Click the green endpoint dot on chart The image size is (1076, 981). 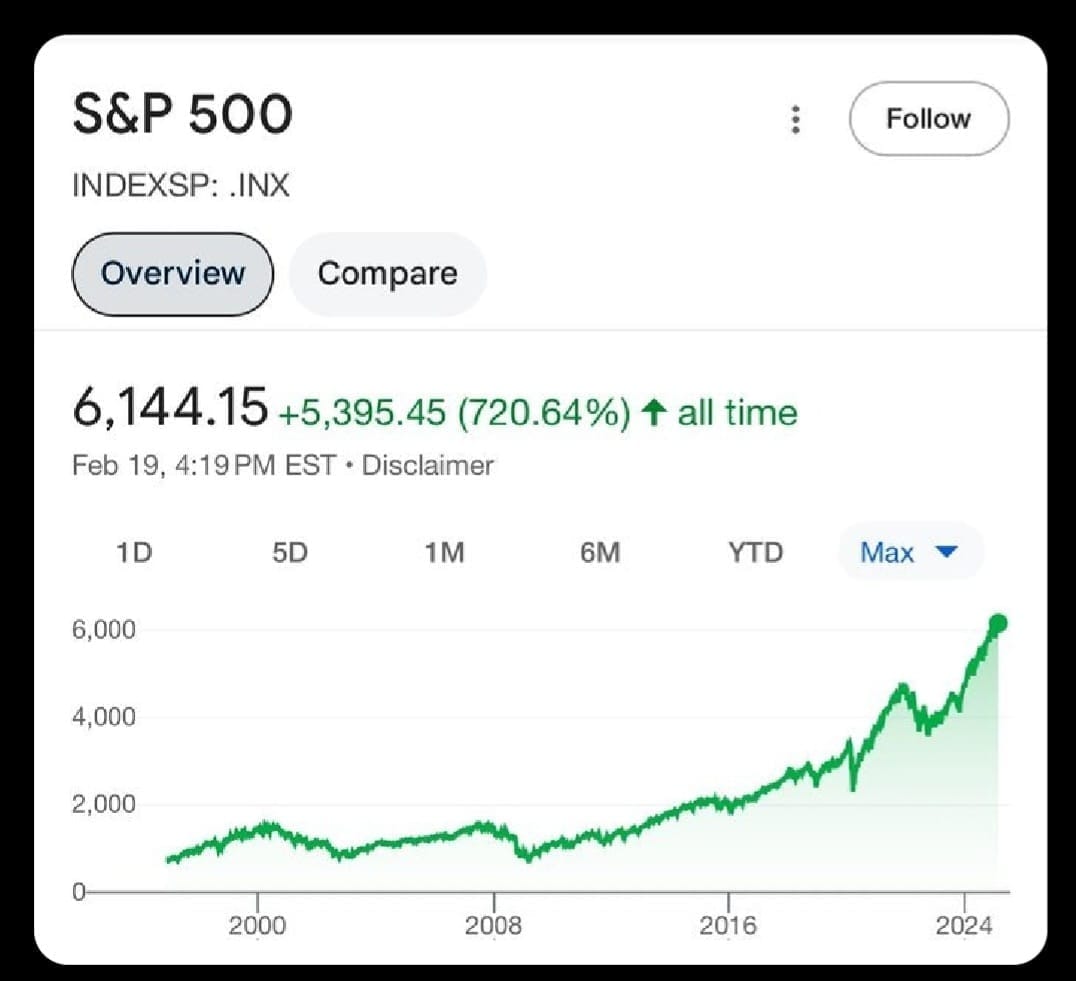997,624
